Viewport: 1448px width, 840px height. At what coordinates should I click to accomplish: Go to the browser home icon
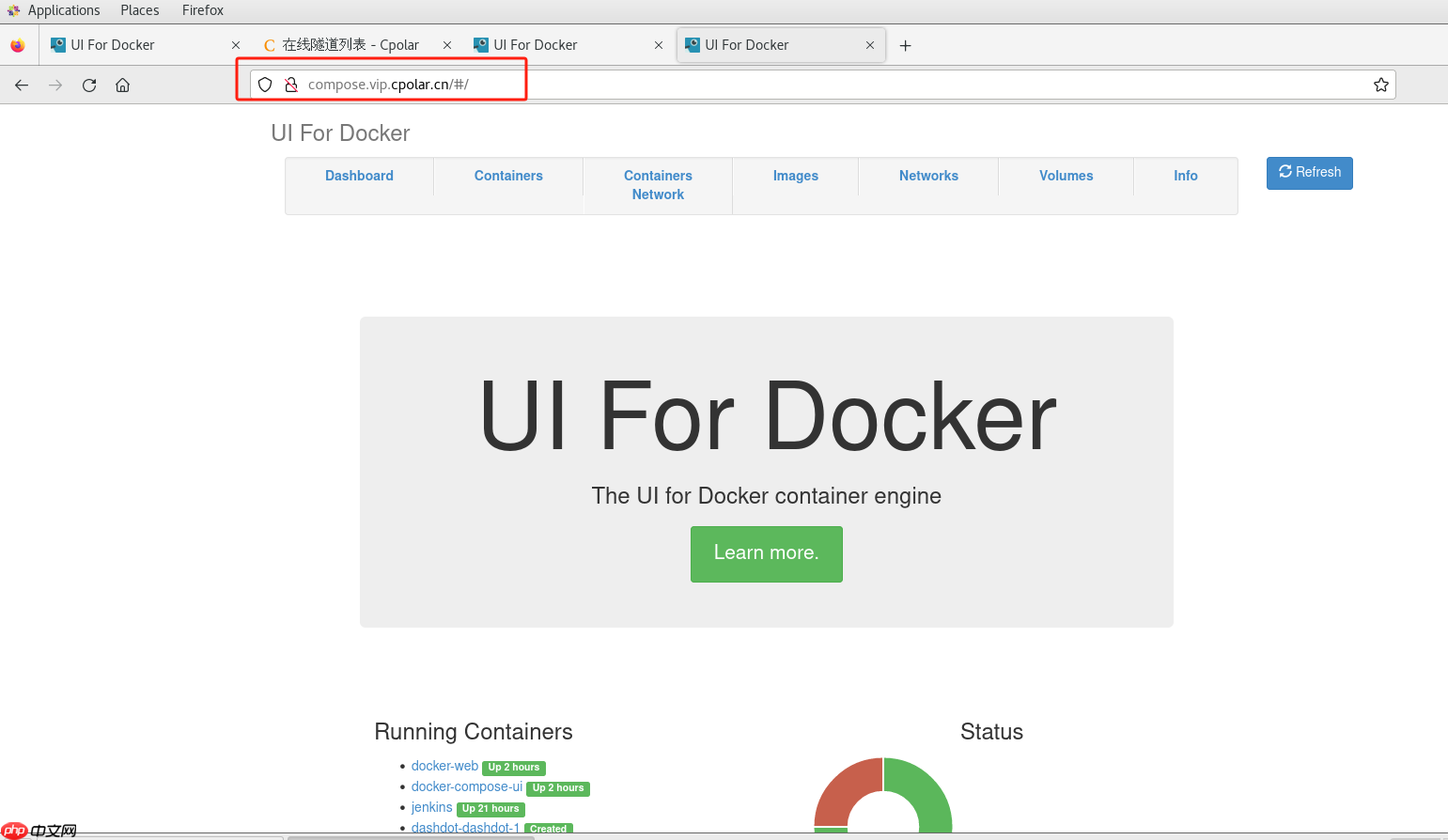pos(122,86)
